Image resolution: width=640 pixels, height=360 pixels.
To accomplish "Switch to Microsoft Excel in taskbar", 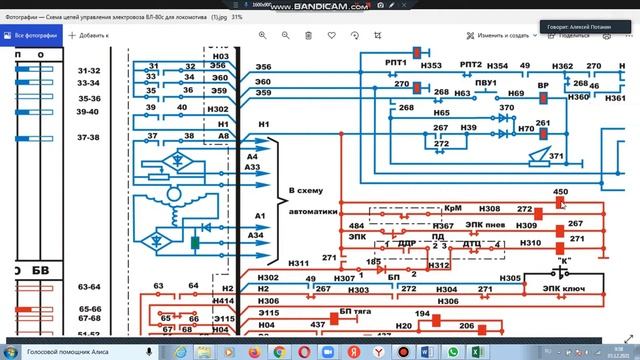I will [x=478, y=352].
